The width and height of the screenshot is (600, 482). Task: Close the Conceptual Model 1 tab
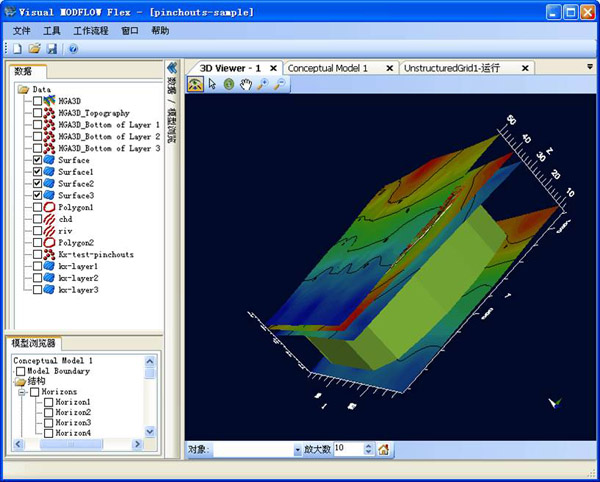pos(390,68)
